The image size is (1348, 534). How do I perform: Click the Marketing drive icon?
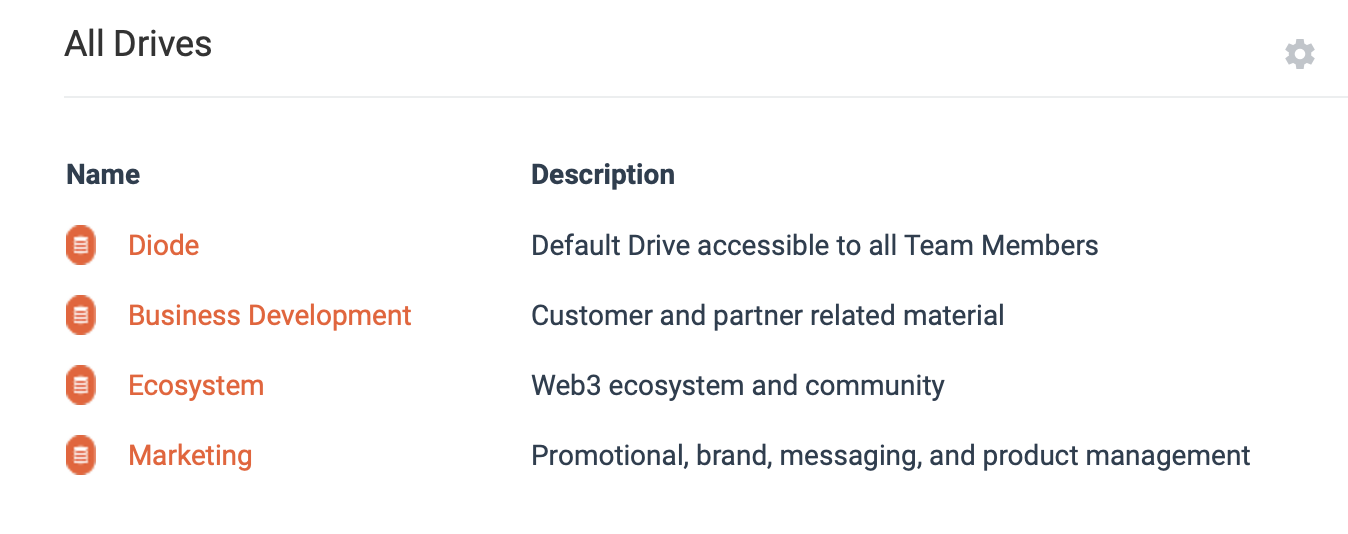pyautogui.click(x=81, y=456)
